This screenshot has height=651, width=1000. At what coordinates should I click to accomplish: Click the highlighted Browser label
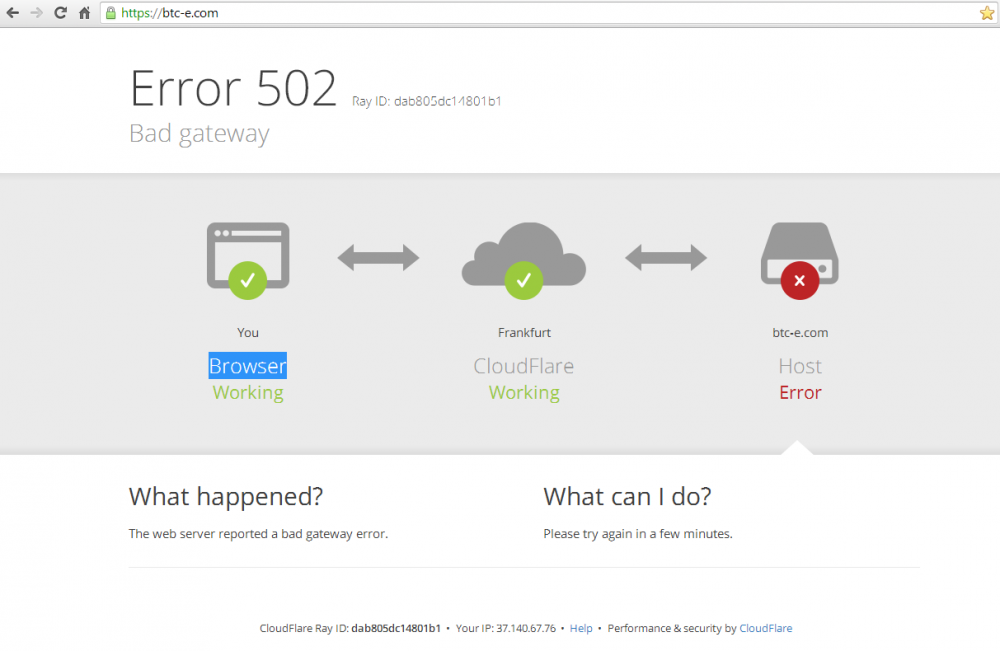pos(247,366)
